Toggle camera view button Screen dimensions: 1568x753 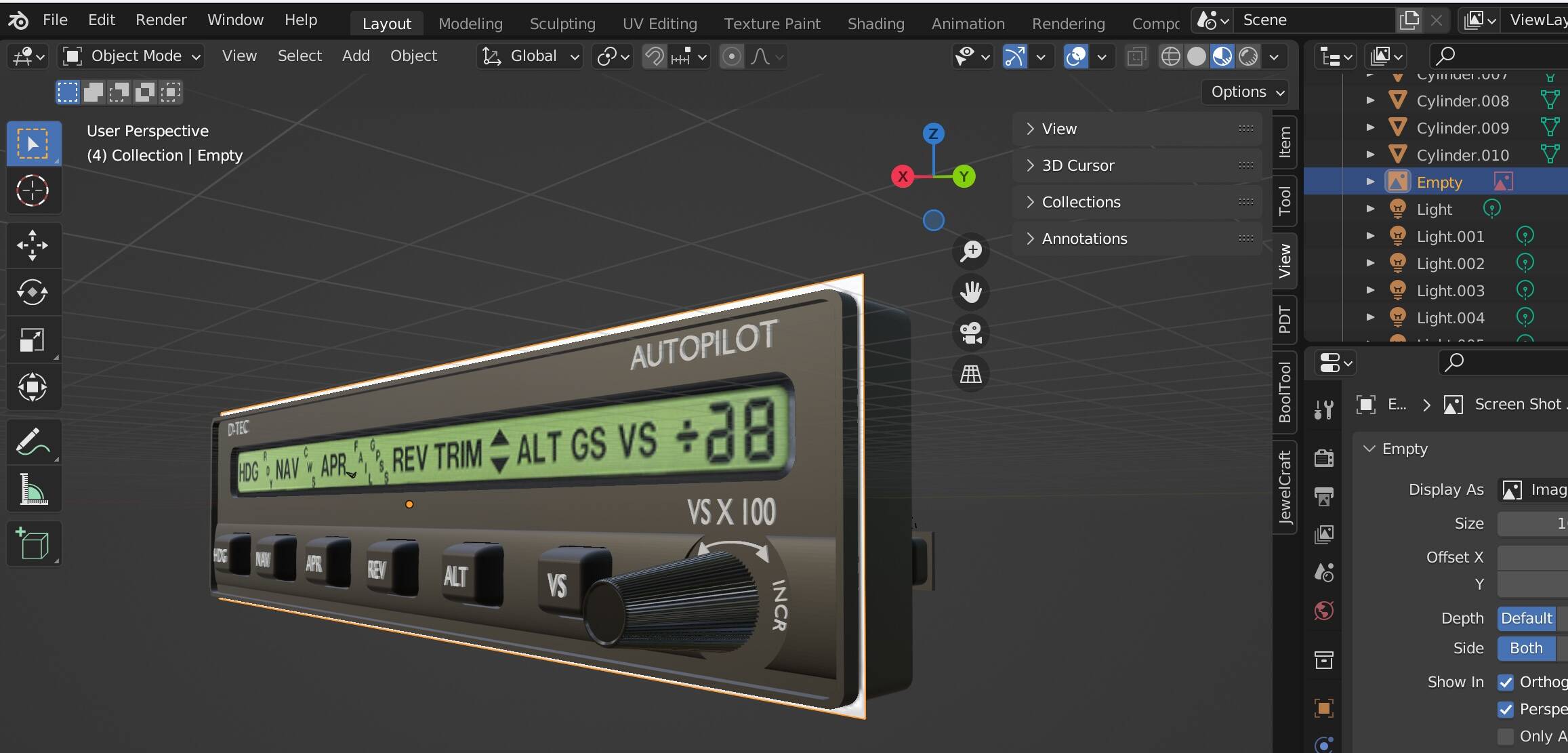tap(970, 333)
